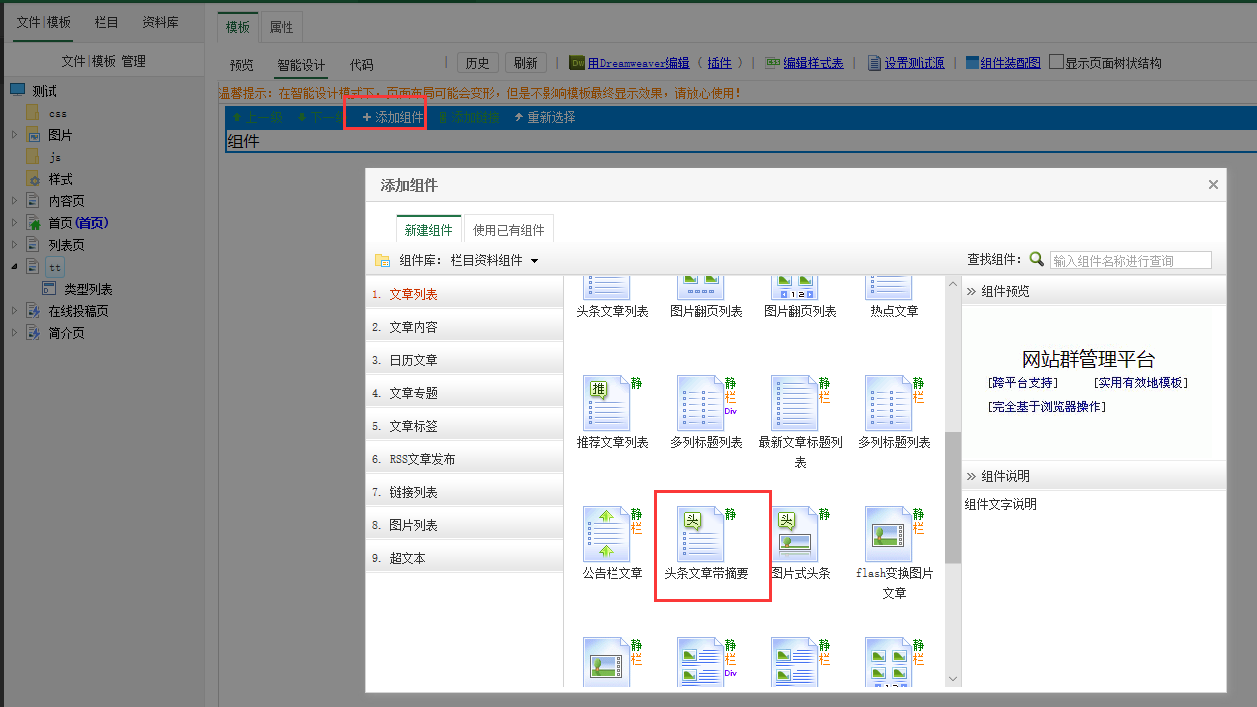Expand the 列表页 tree node
The width and height of the screenshot is (1257, 707).
point(14,245)
